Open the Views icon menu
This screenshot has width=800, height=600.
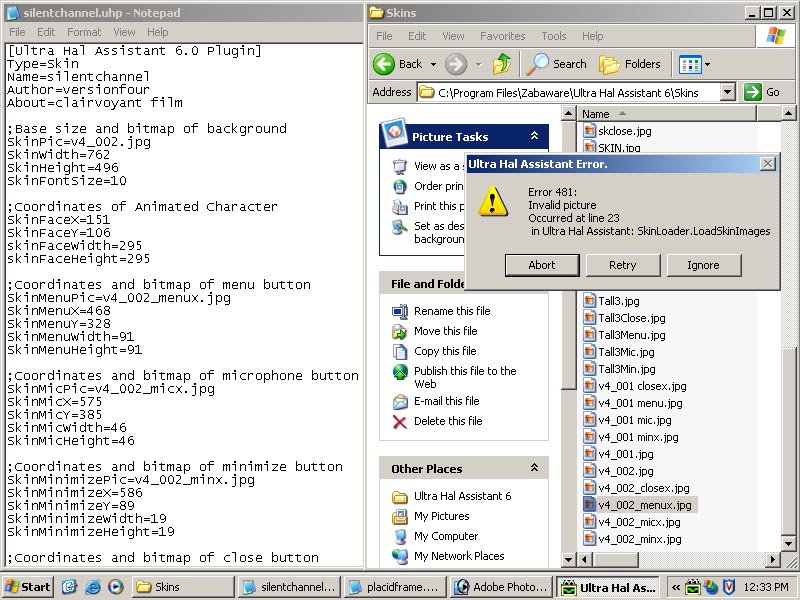690,64
